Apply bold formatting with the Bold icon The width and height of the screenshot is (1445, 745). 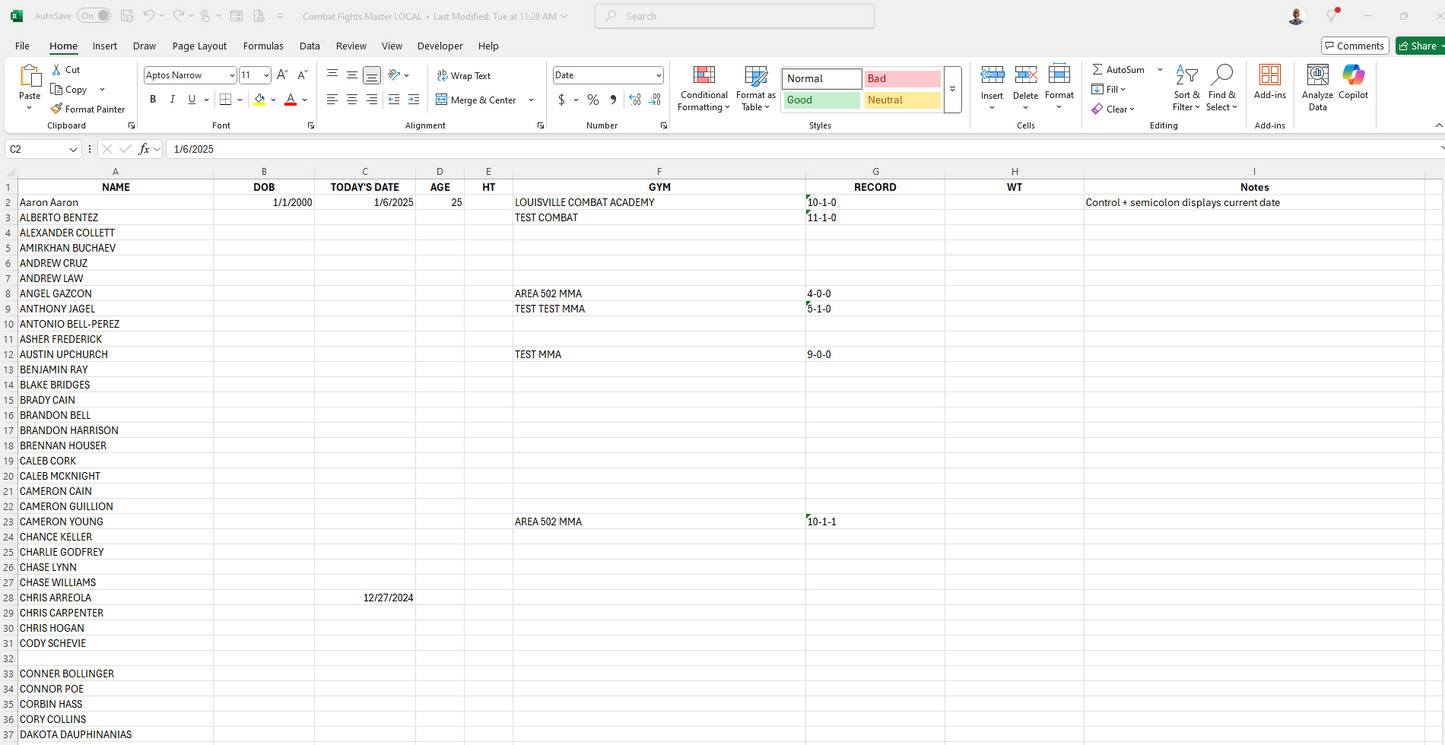(x=152, y=99)
